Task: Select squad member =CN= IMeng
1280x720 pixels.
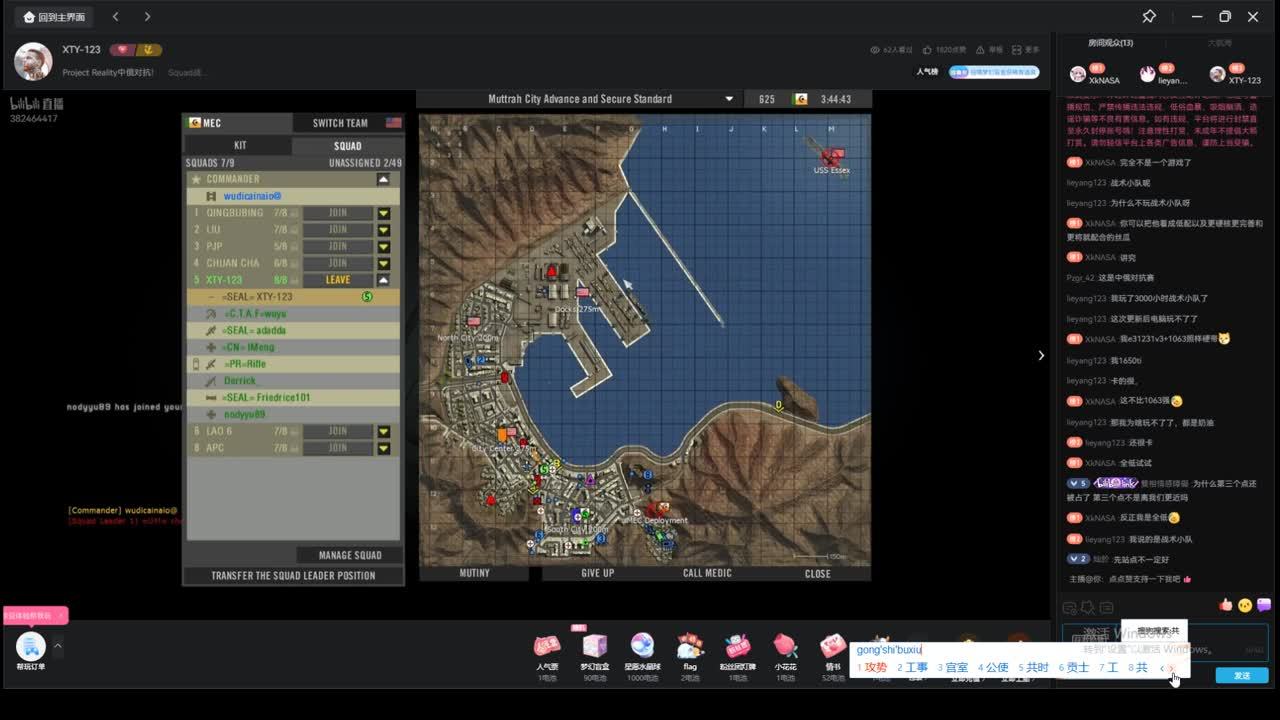Action: 294,347
